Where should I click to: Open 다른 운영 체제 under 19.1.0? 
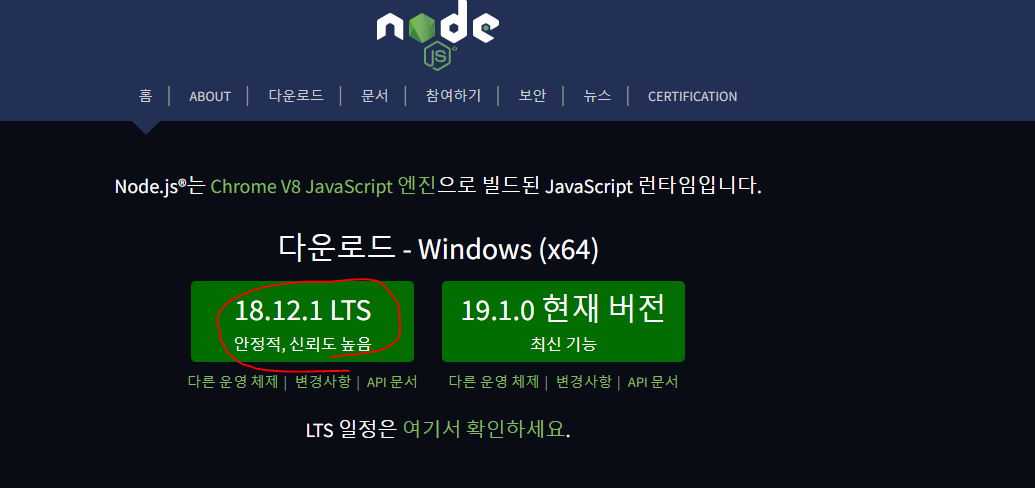coord(494,382)
